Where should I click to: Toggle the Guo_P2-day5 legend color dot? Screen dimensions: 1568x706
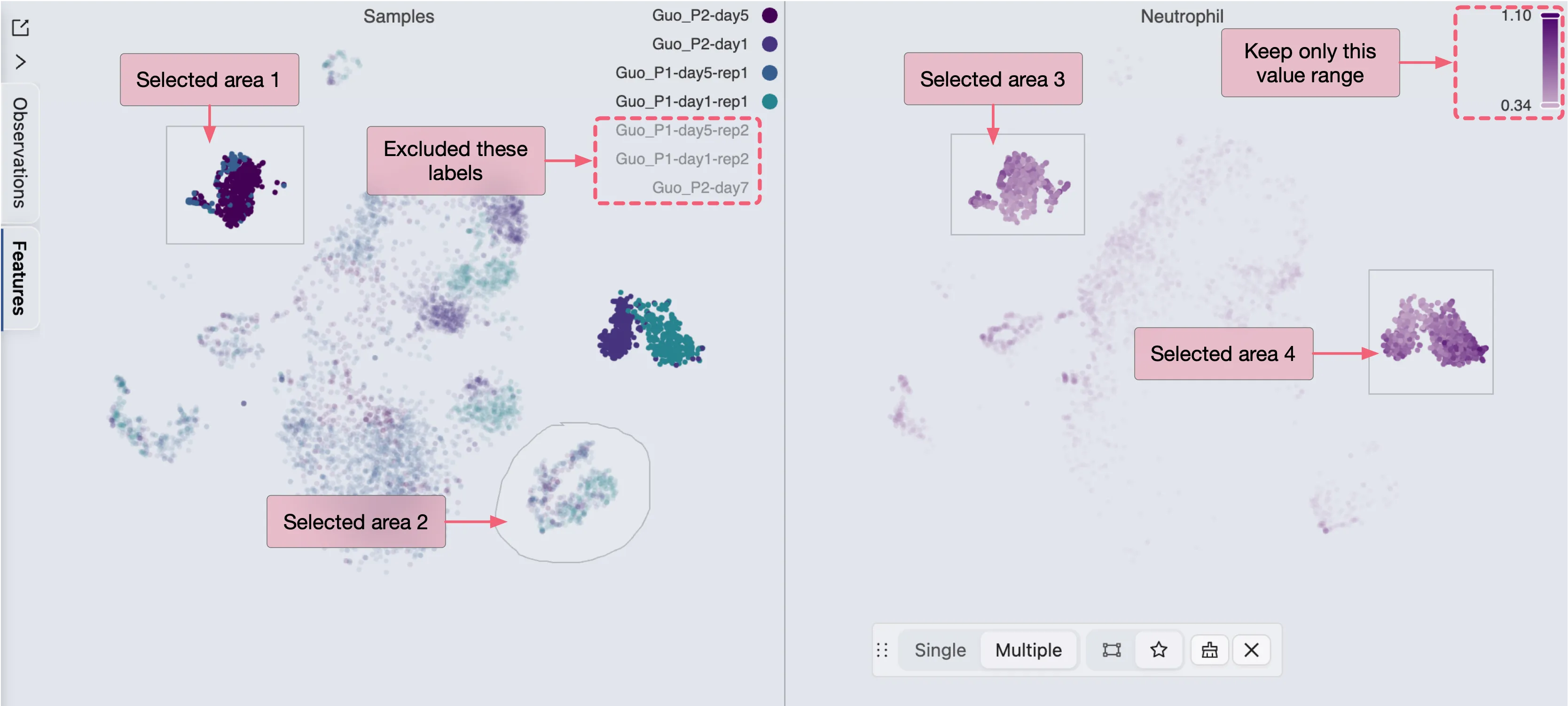click(769, 15)
